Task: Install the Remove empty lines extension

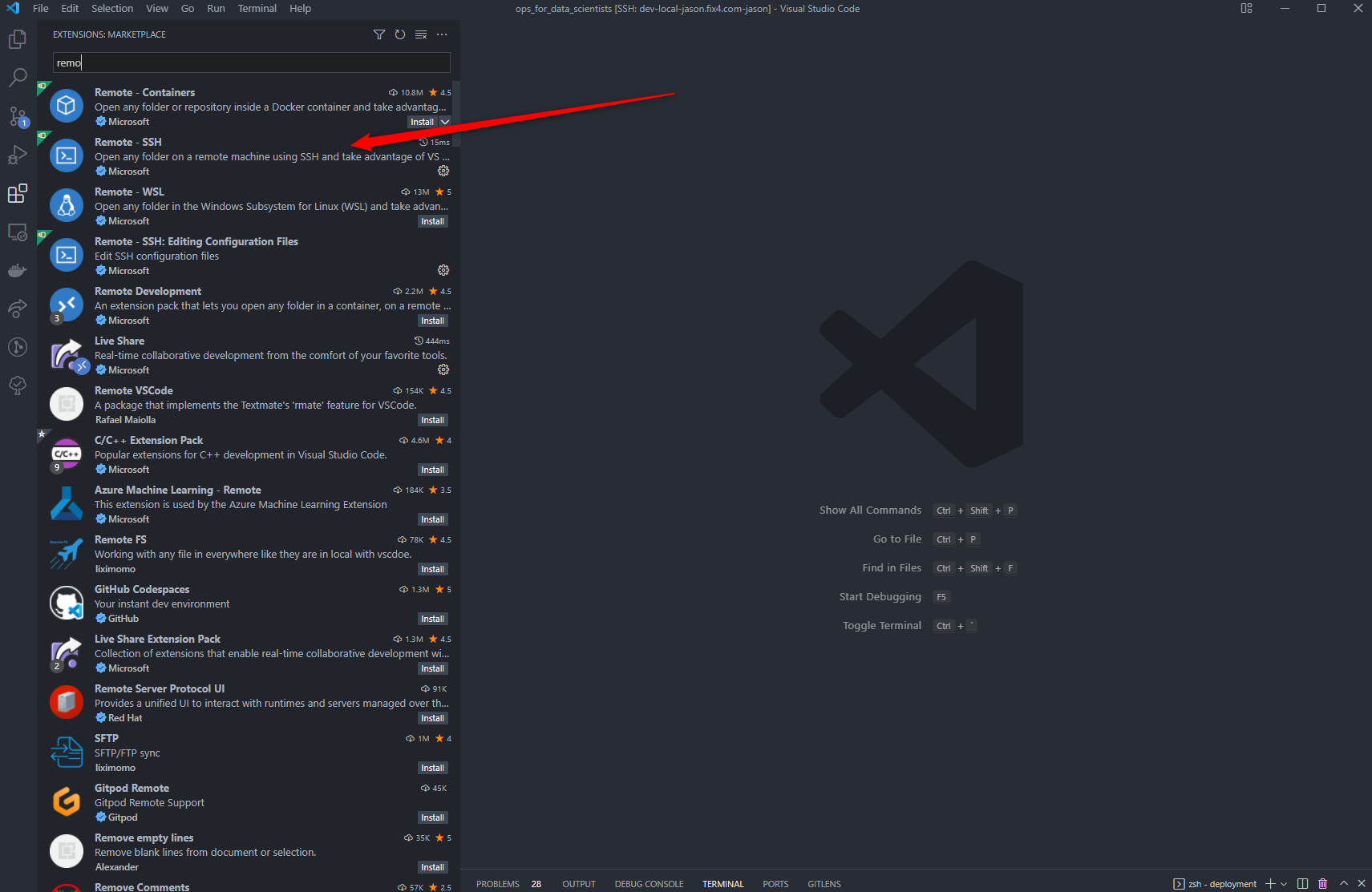Action: pyautogui.click(x=433, y=867)
